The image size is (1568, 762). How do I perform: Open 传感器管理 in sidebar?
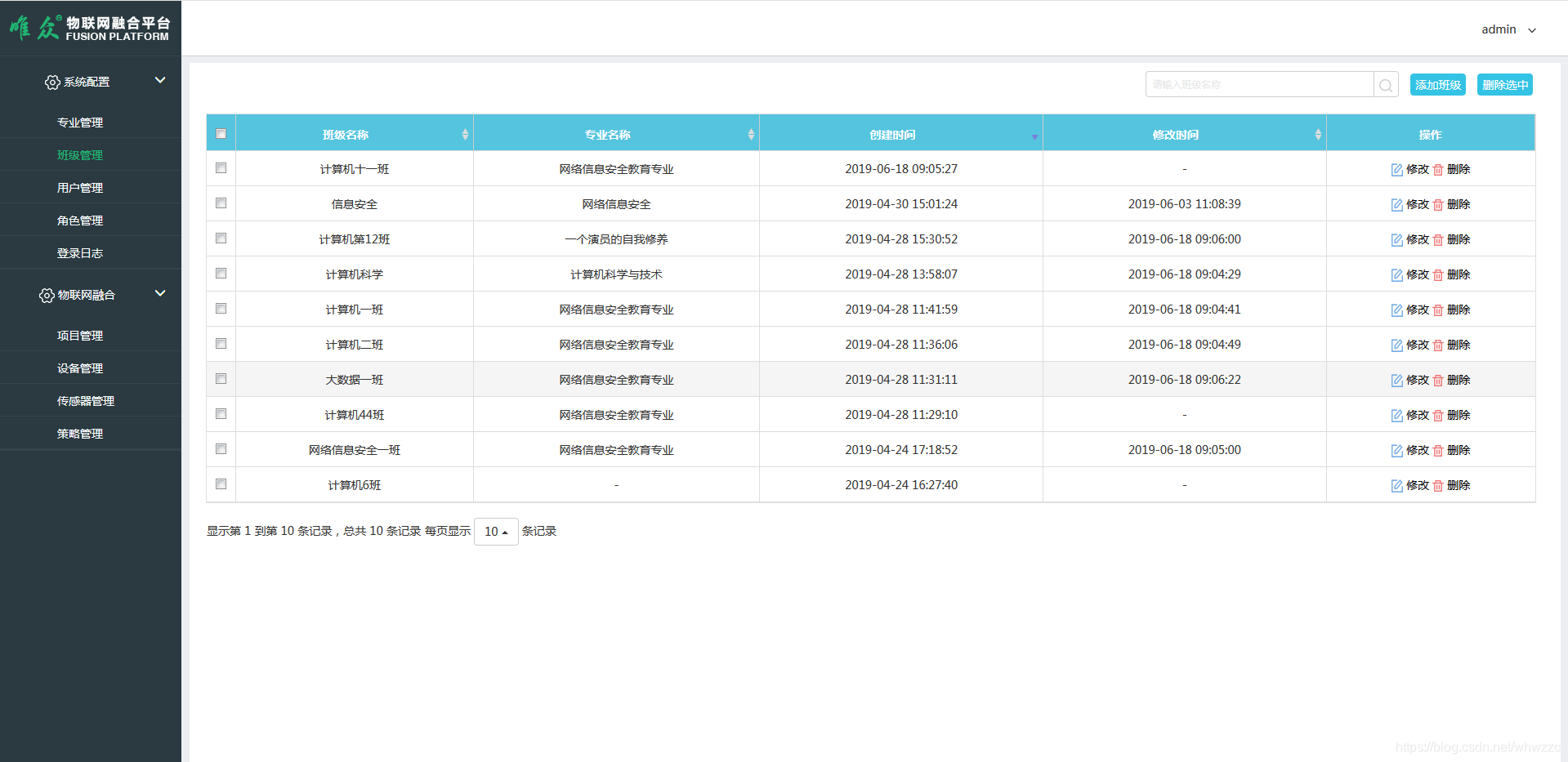[x=86, y=401]
